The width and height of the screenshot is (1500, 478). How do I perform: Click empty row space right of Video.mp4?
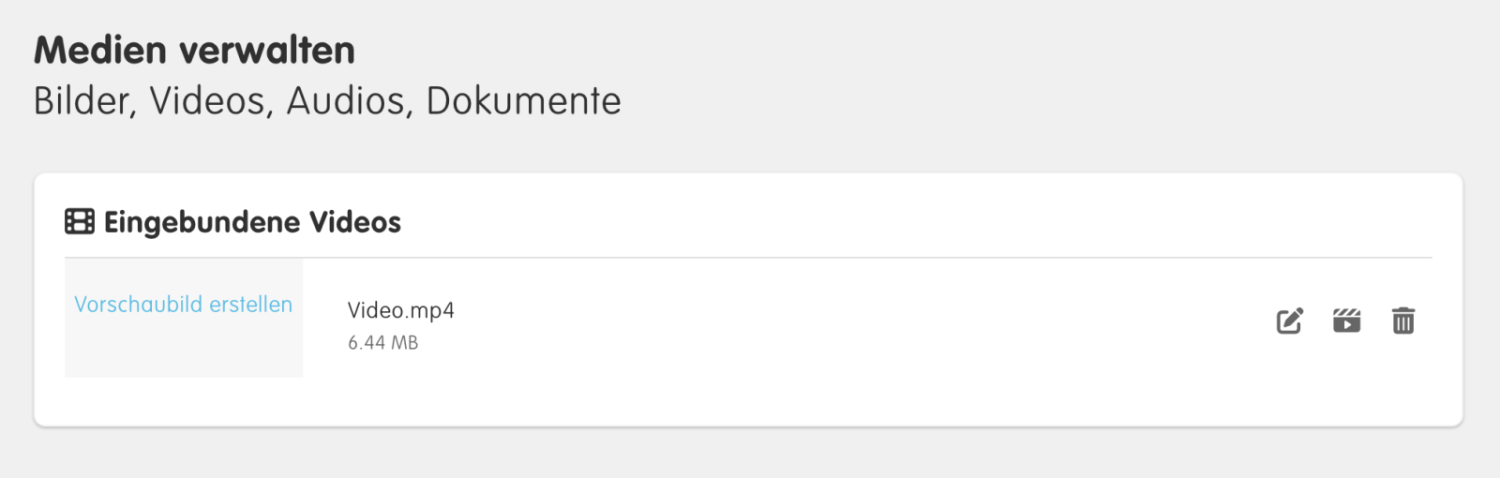860,320
